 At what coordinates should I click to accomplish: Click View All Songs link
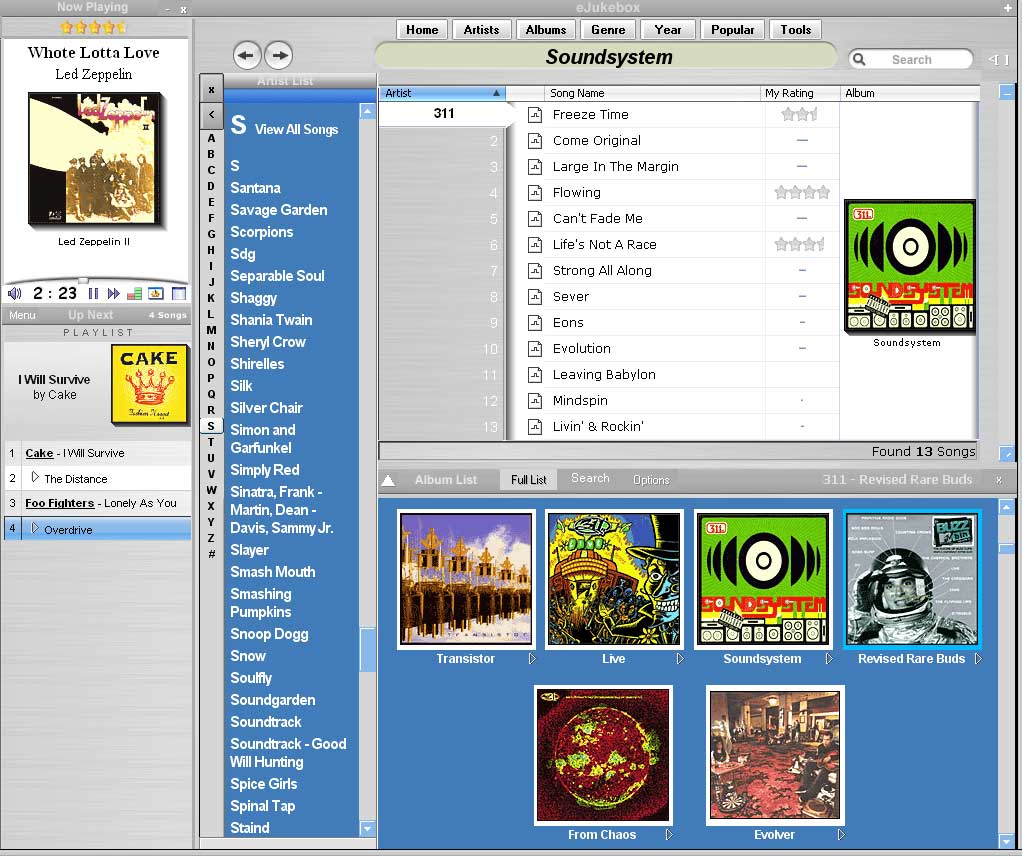point(296,129)
